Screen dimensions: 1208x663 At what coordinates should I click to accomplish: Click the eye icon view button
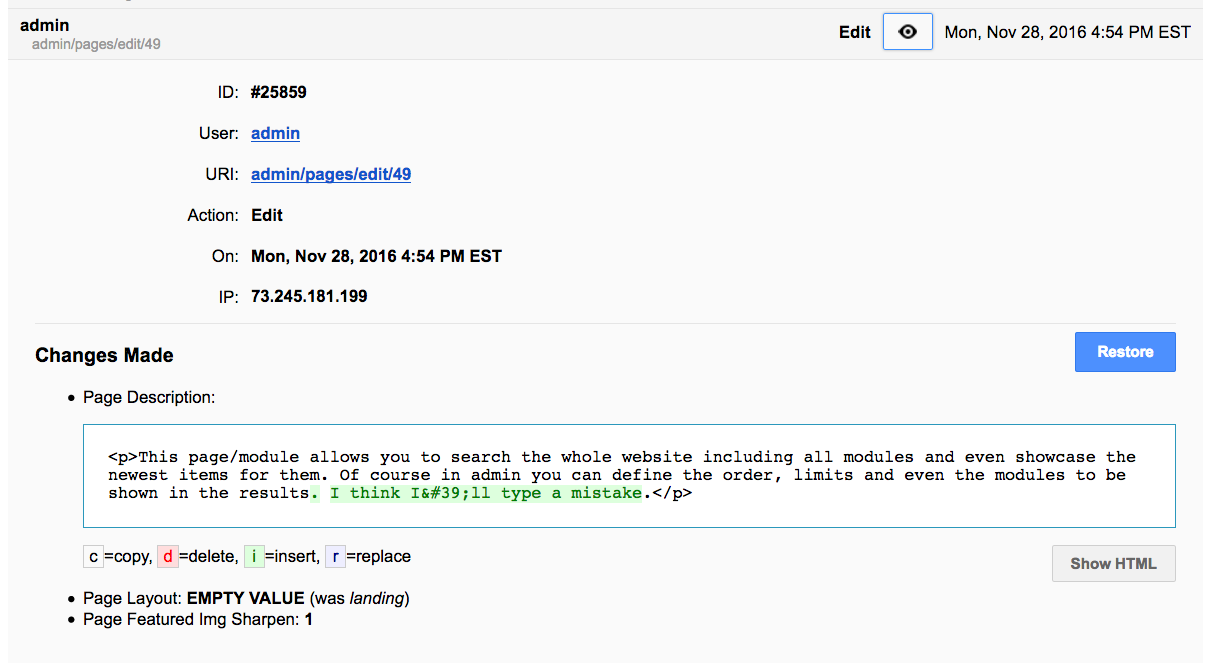[x=907, y=32]
